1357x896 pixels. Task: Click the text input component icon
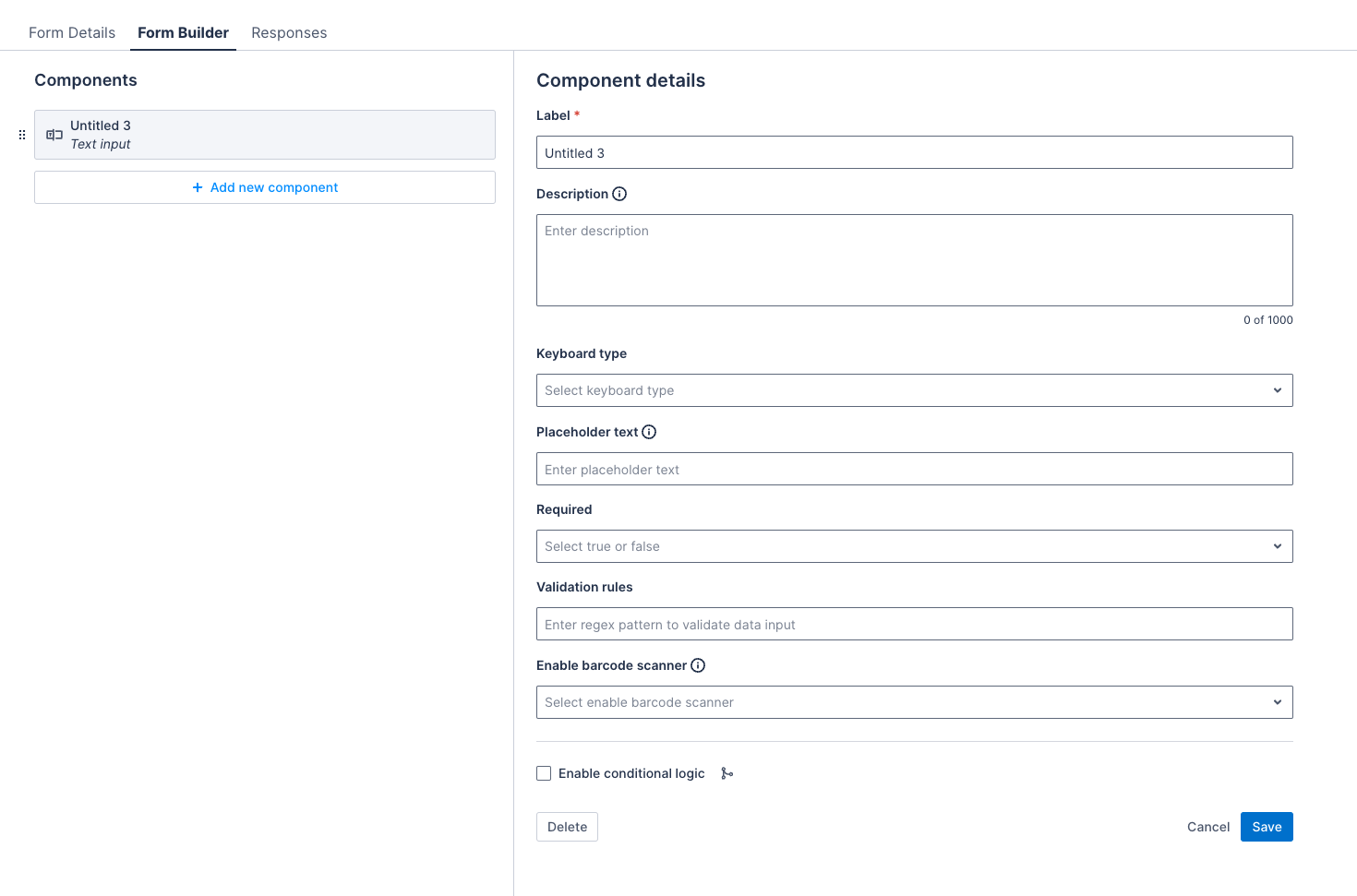pyautogui.click(x=53, y=134)
